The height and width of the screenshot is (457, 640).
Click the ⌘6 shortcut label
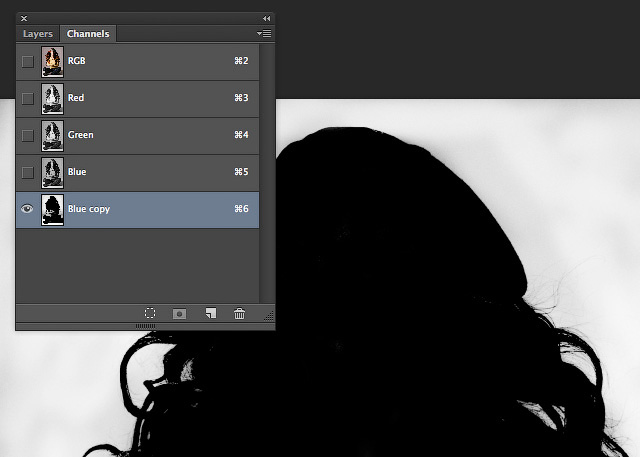(241, 209)
